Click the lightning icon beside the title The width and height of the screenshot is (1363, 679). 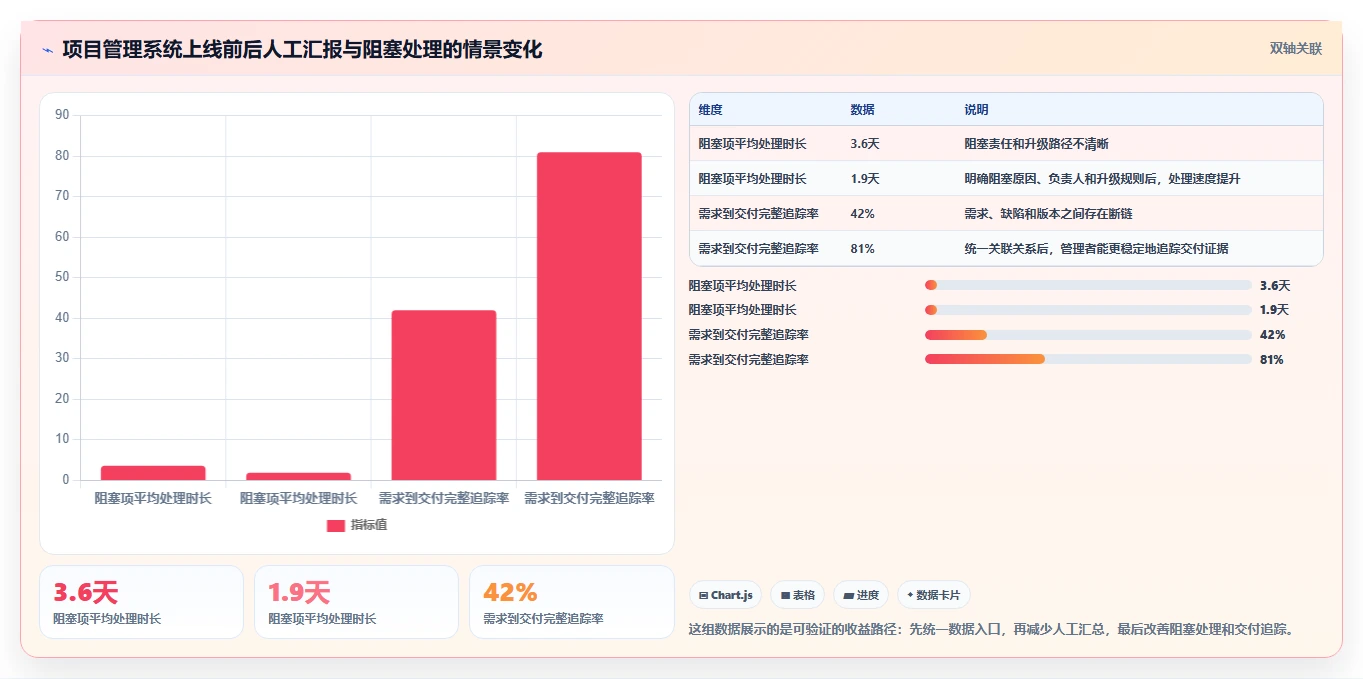coord(47,50)
